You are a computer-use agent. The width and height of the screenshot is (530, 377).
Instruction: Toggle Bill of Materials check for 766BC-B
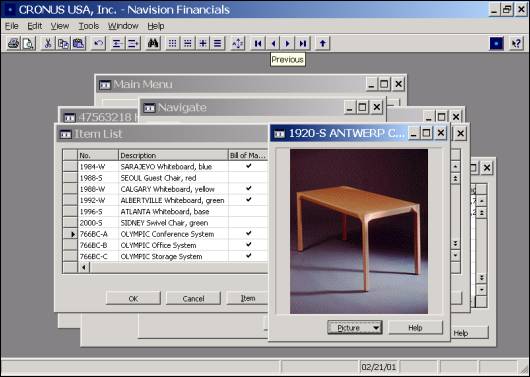[x=249, y=244]
